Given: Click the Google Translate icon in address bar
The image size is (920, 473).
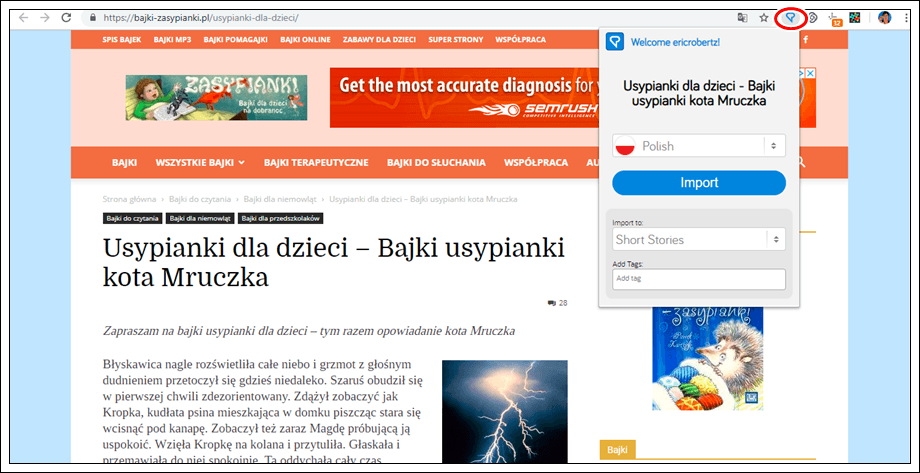Looking at the screenshot, I should (x=742, y=18).
